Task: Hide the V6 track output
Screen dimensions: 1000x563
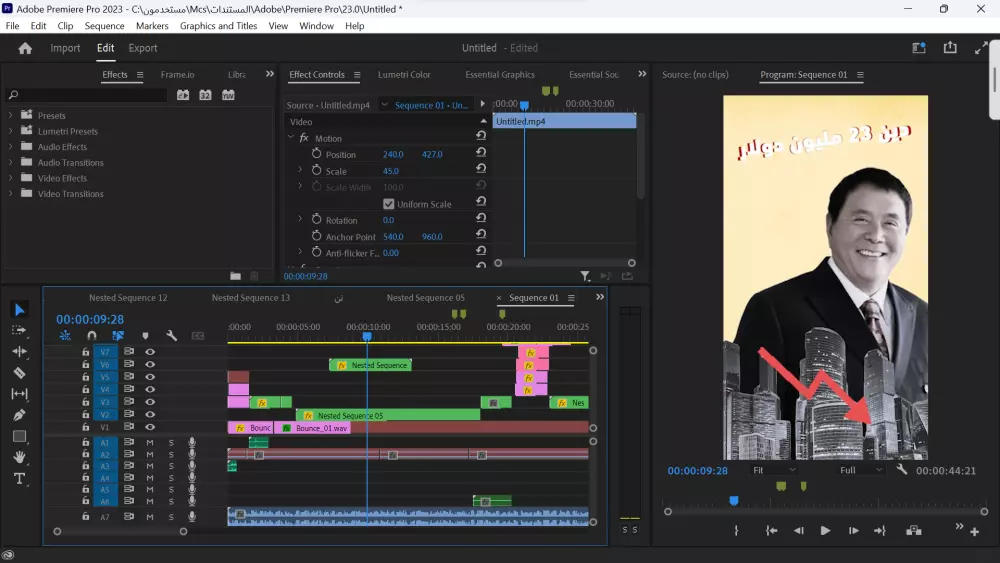Action: tap(150, 365)
